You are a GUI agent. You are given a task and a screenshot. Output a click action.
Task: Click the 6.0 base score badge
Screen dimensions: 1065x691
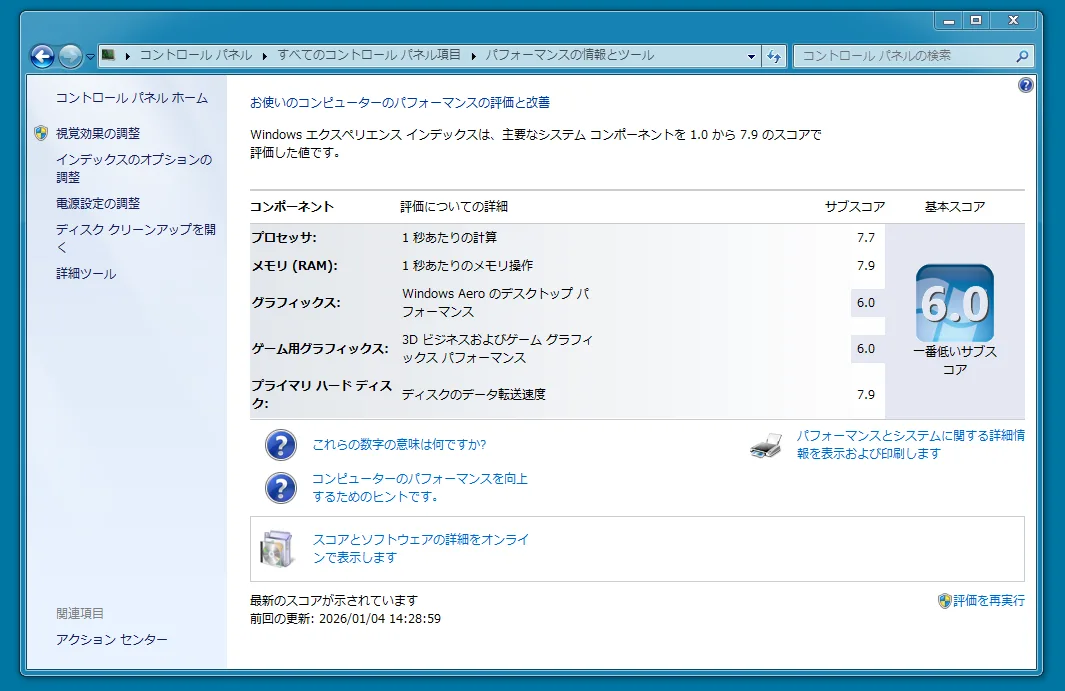click(x=954, y=304)
